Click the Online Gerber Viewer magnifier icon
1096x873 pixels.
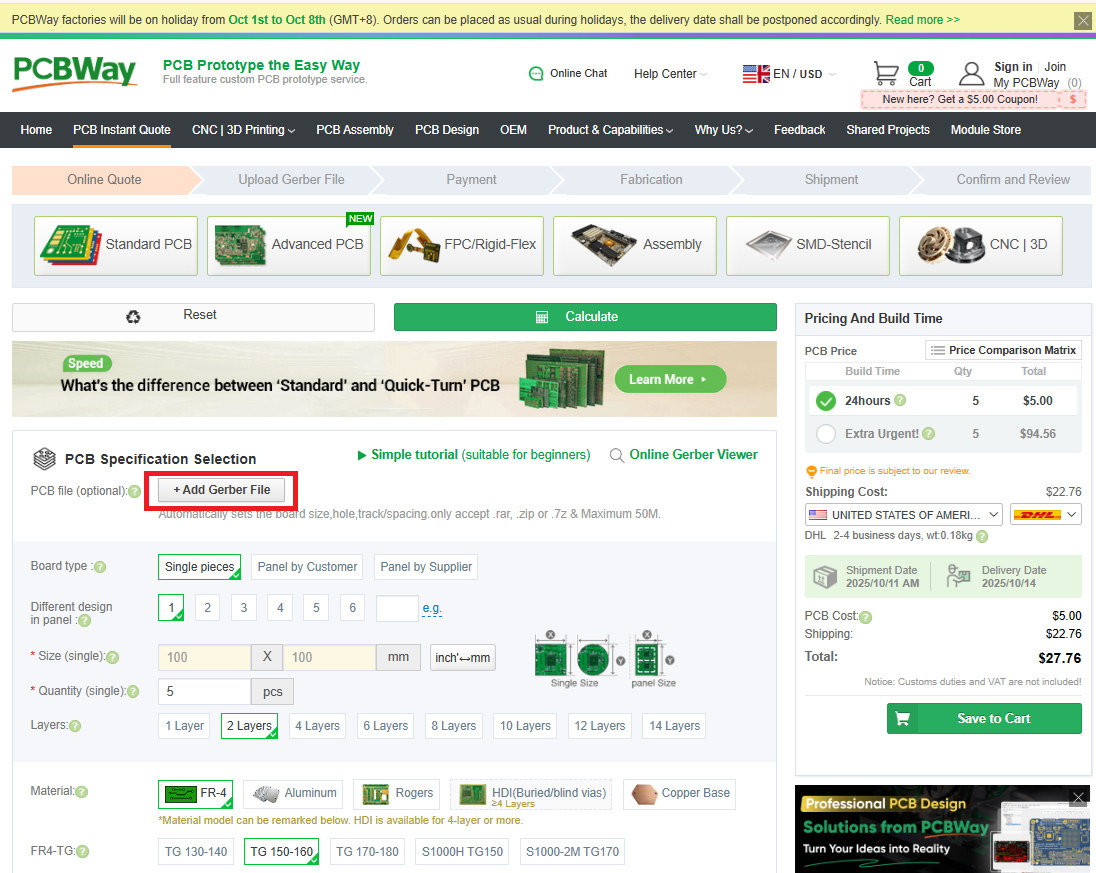[x=617, y=455]
